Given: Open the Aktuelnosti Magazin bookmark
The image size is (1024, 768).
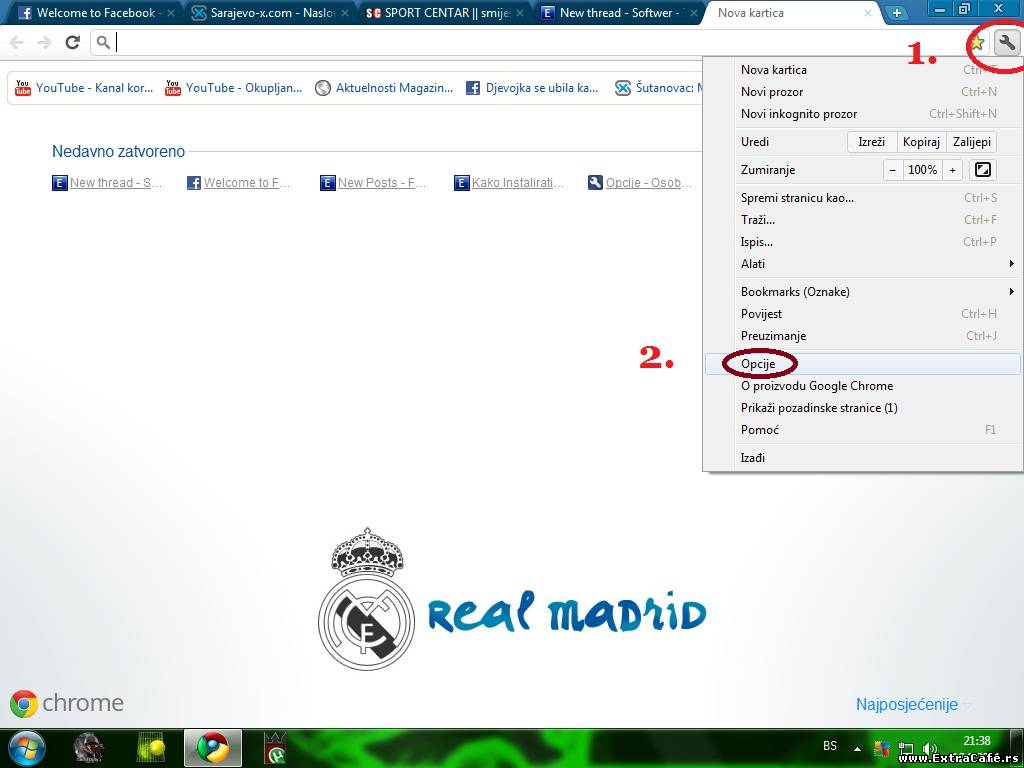Looking at the screenshot, I should 384,88.
